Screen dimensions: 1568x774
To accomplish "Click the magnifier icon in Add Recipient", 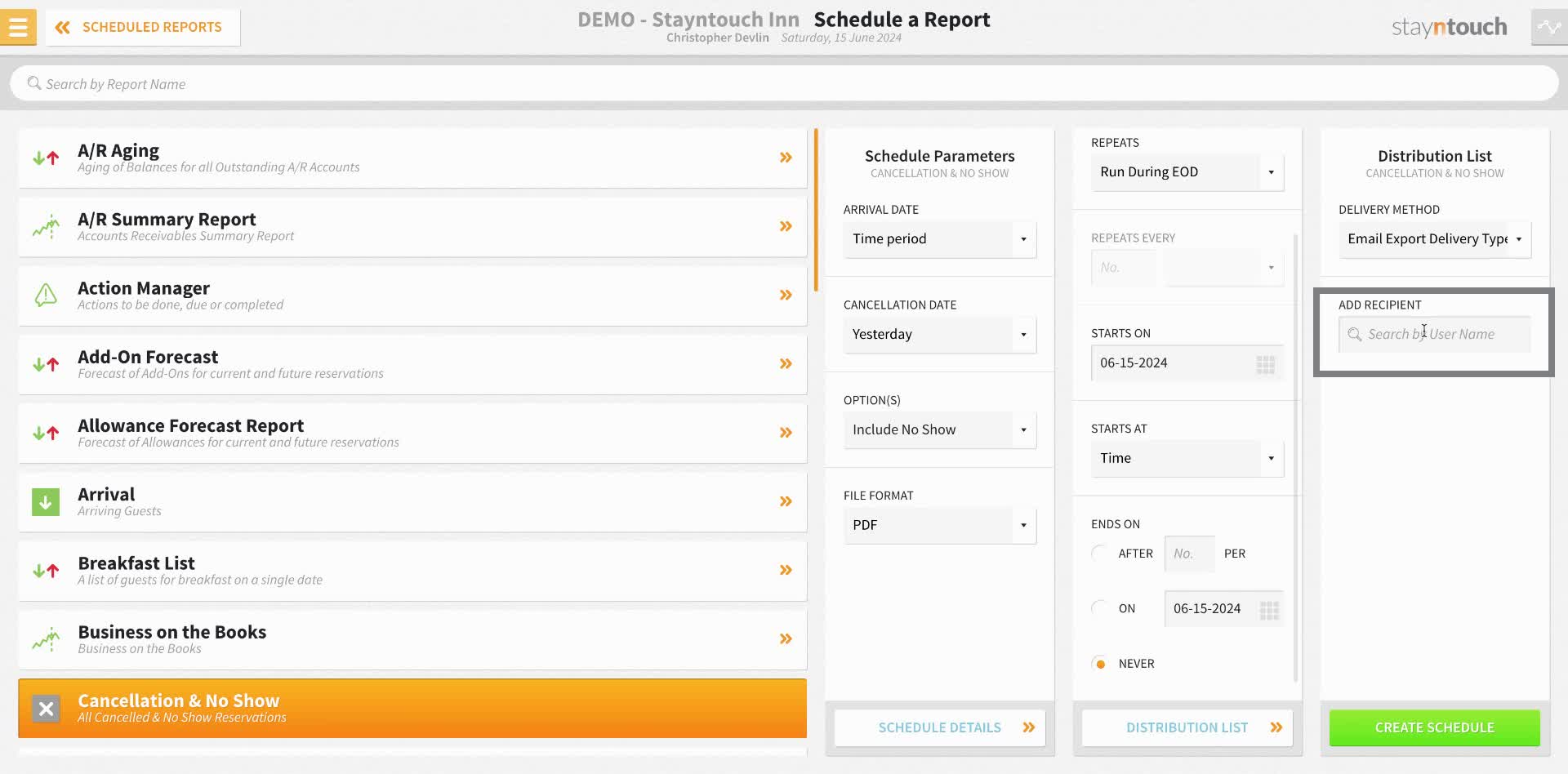I will point(1355,335).
